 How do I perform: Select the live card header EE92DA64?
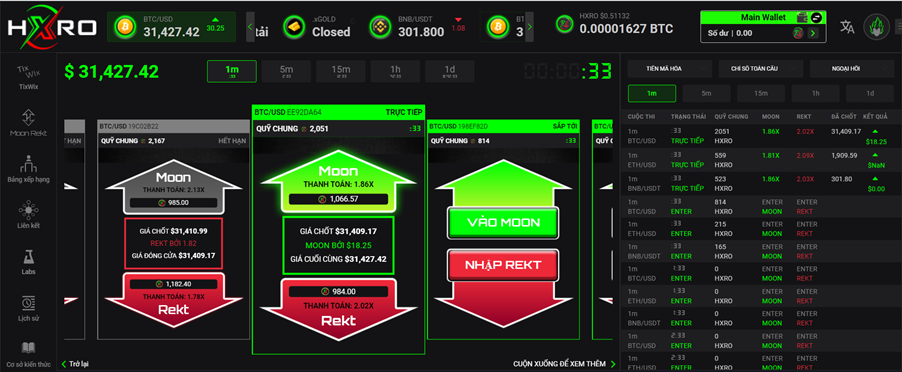point(338,112)
